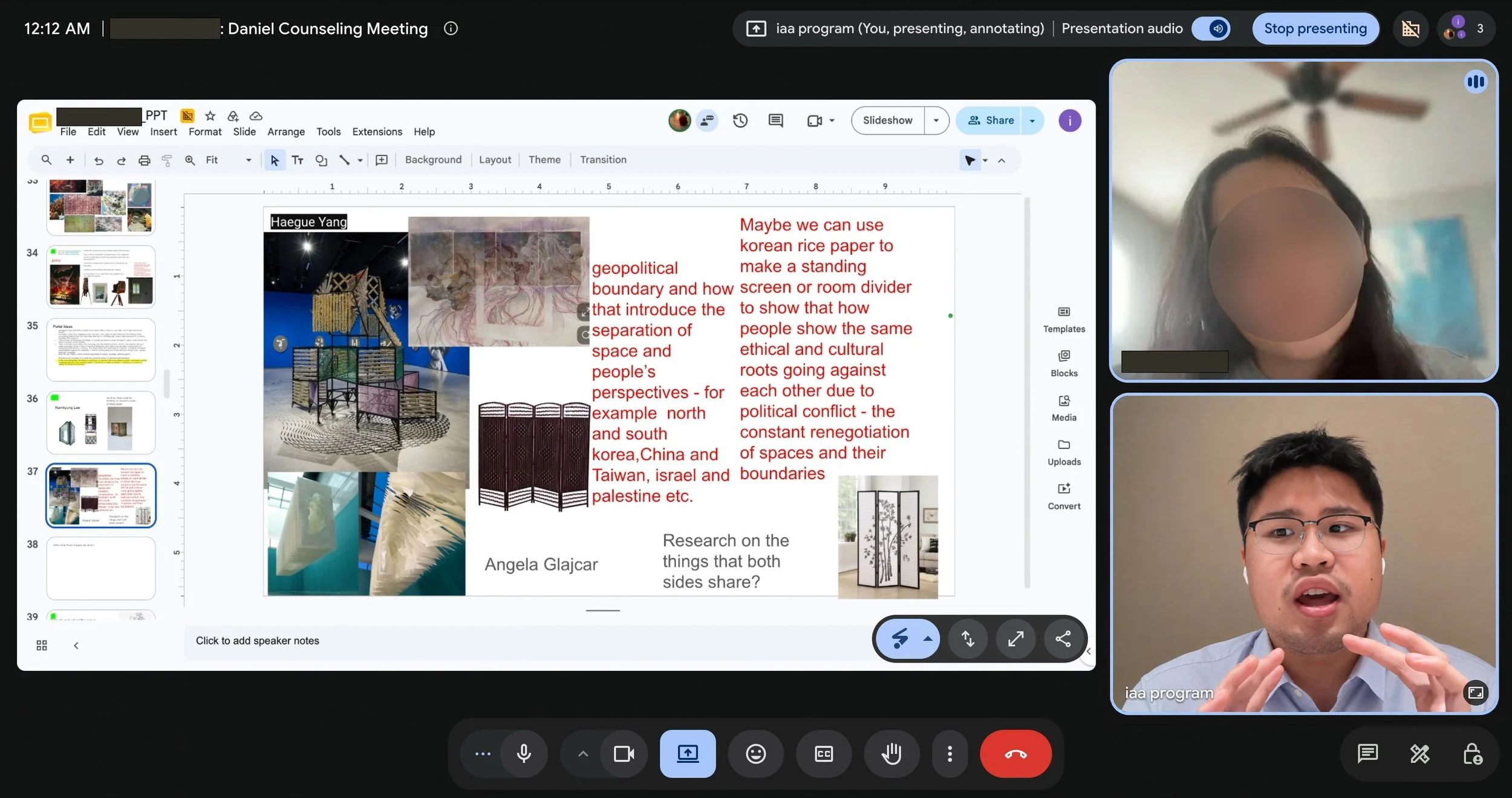Open the File menu
This screenshot has width=1512, height=798.
pos(68,132)
